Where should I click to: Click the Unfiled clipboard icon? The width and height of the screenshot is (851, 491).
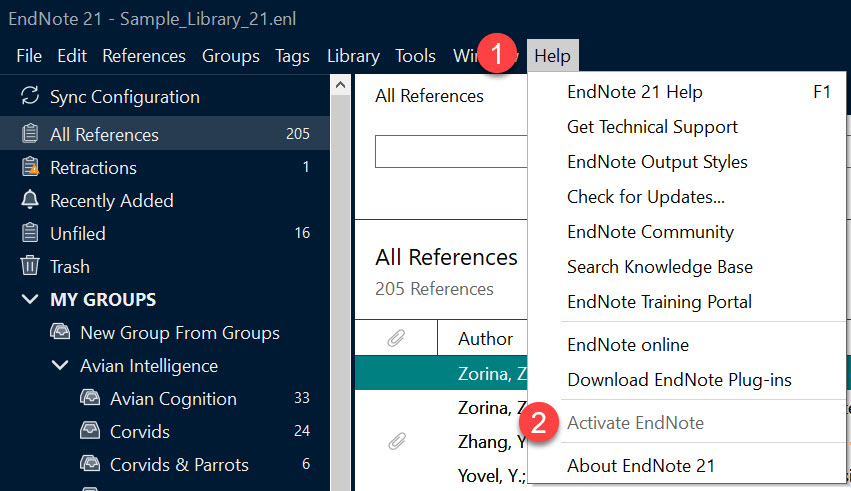[x=30, y=233]
